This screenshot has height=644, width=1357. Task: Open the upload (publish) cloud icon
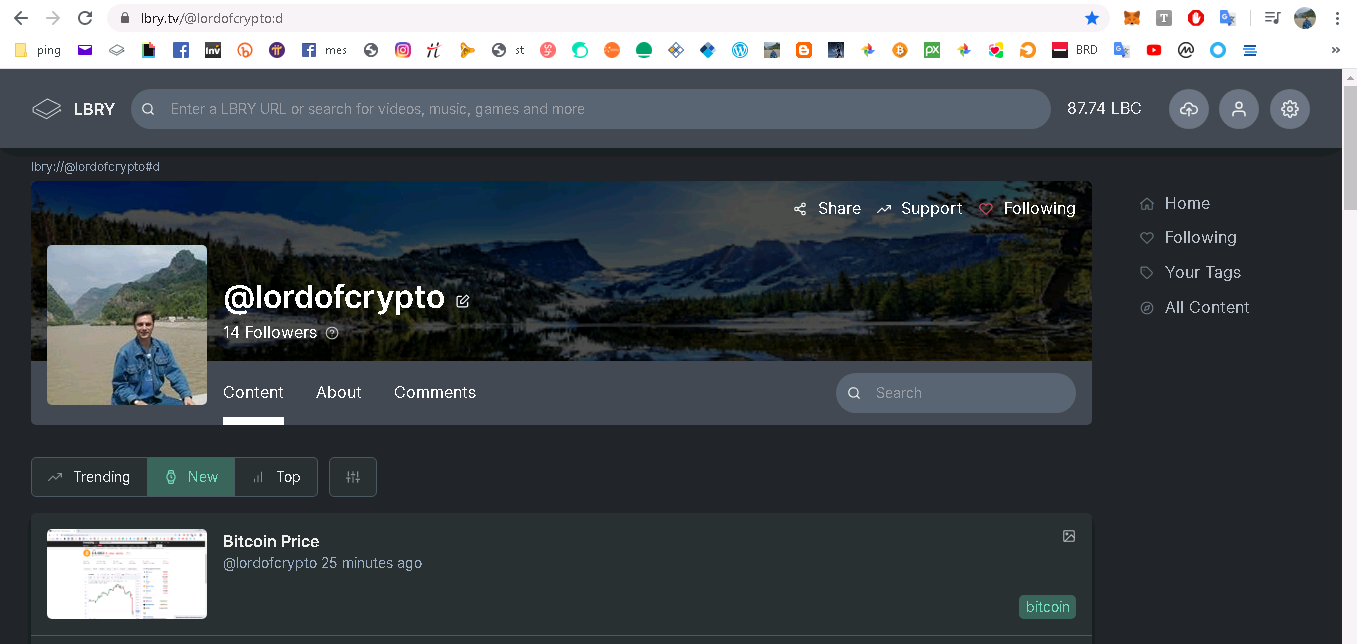pos(1188,109)
